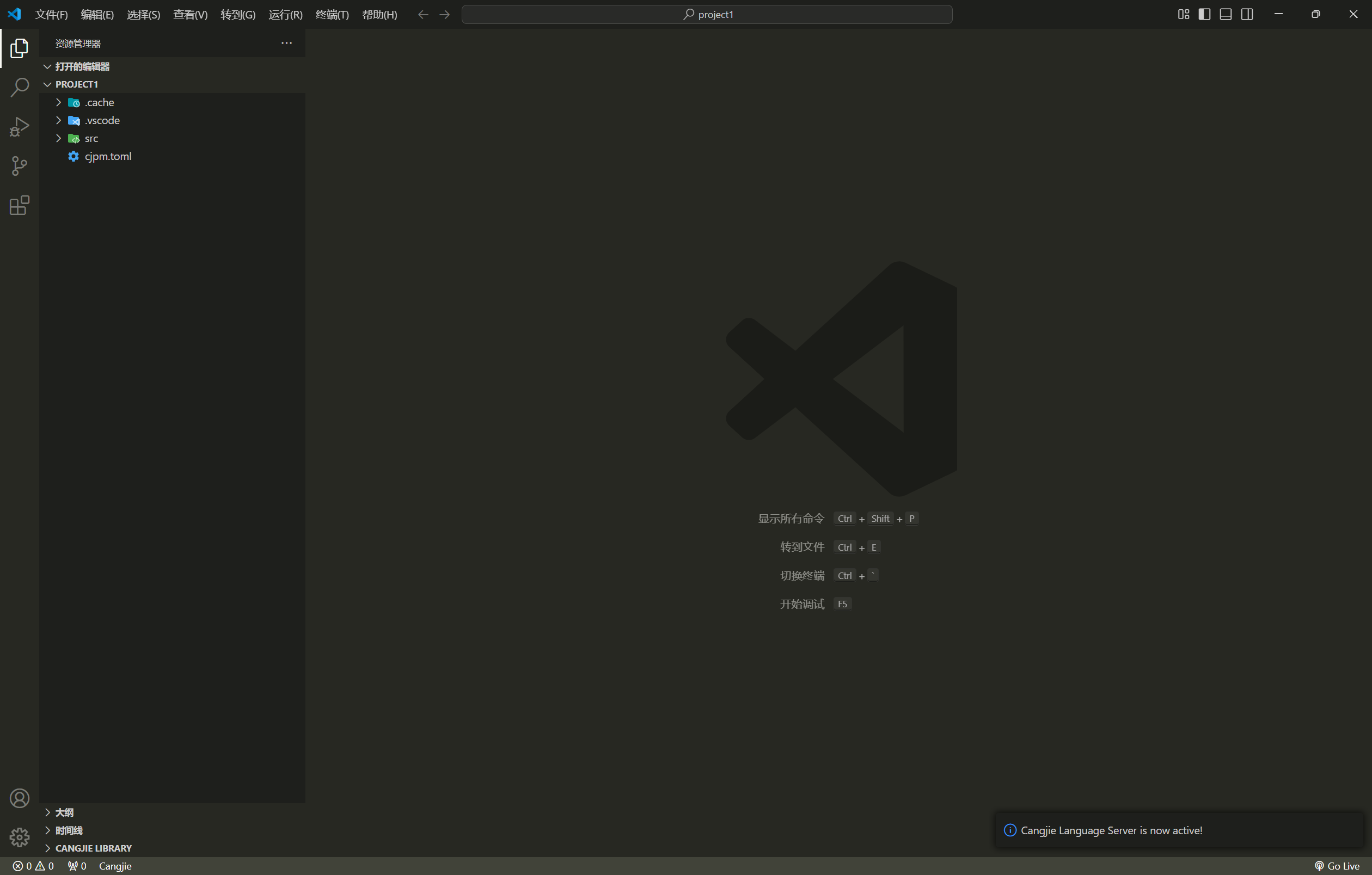The height and width of the screenshot is (875, 1372).
Task: Click the Go Live status bar button
Action: [x=1337, y=866]
